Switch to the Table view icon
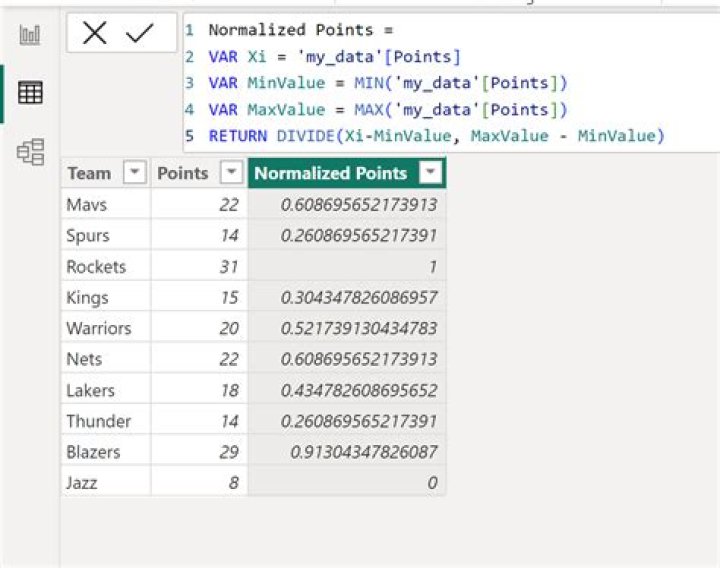This screenshot has width=720, height=568. (30, 93)
